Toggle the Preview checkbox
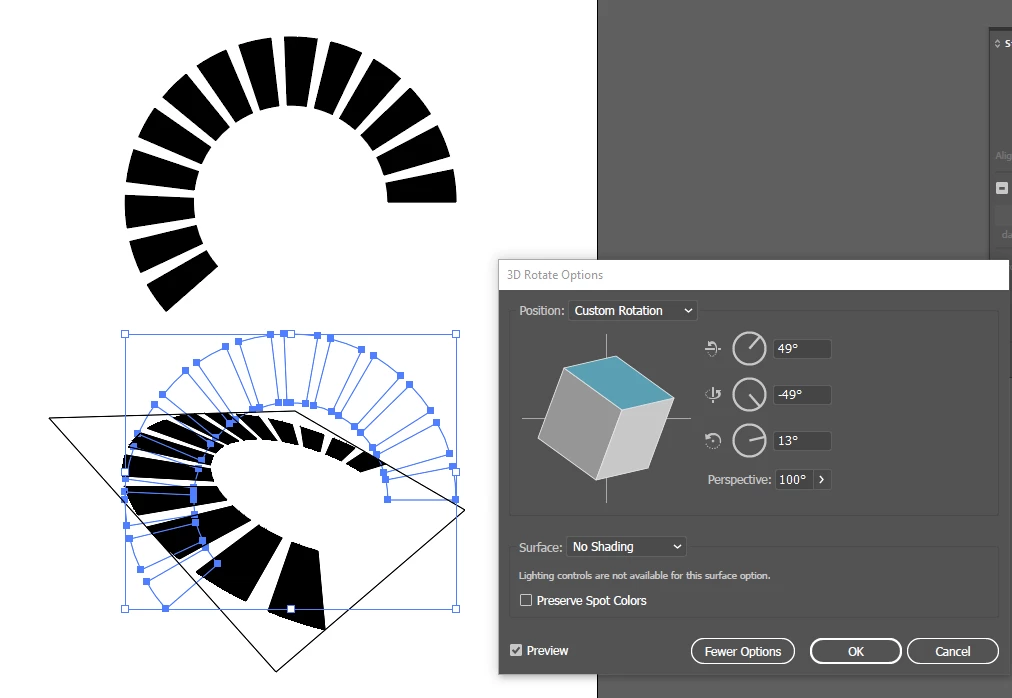 click(516, 650)
